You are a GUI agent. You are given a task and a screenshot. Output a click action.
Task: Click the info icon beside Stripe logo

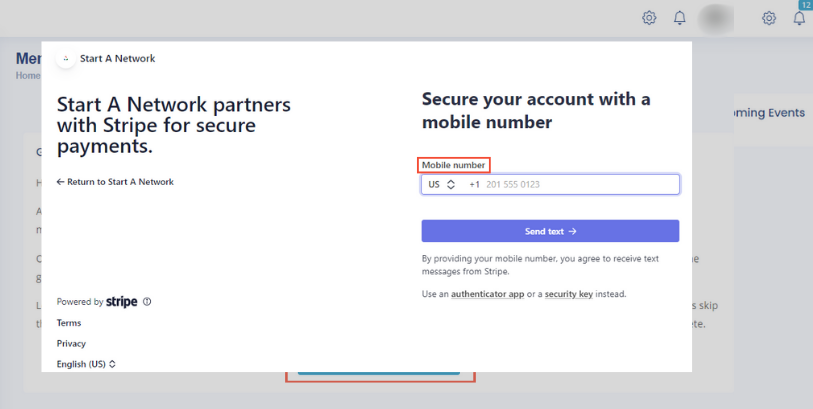pyautogui.click(x=147, y=301)
